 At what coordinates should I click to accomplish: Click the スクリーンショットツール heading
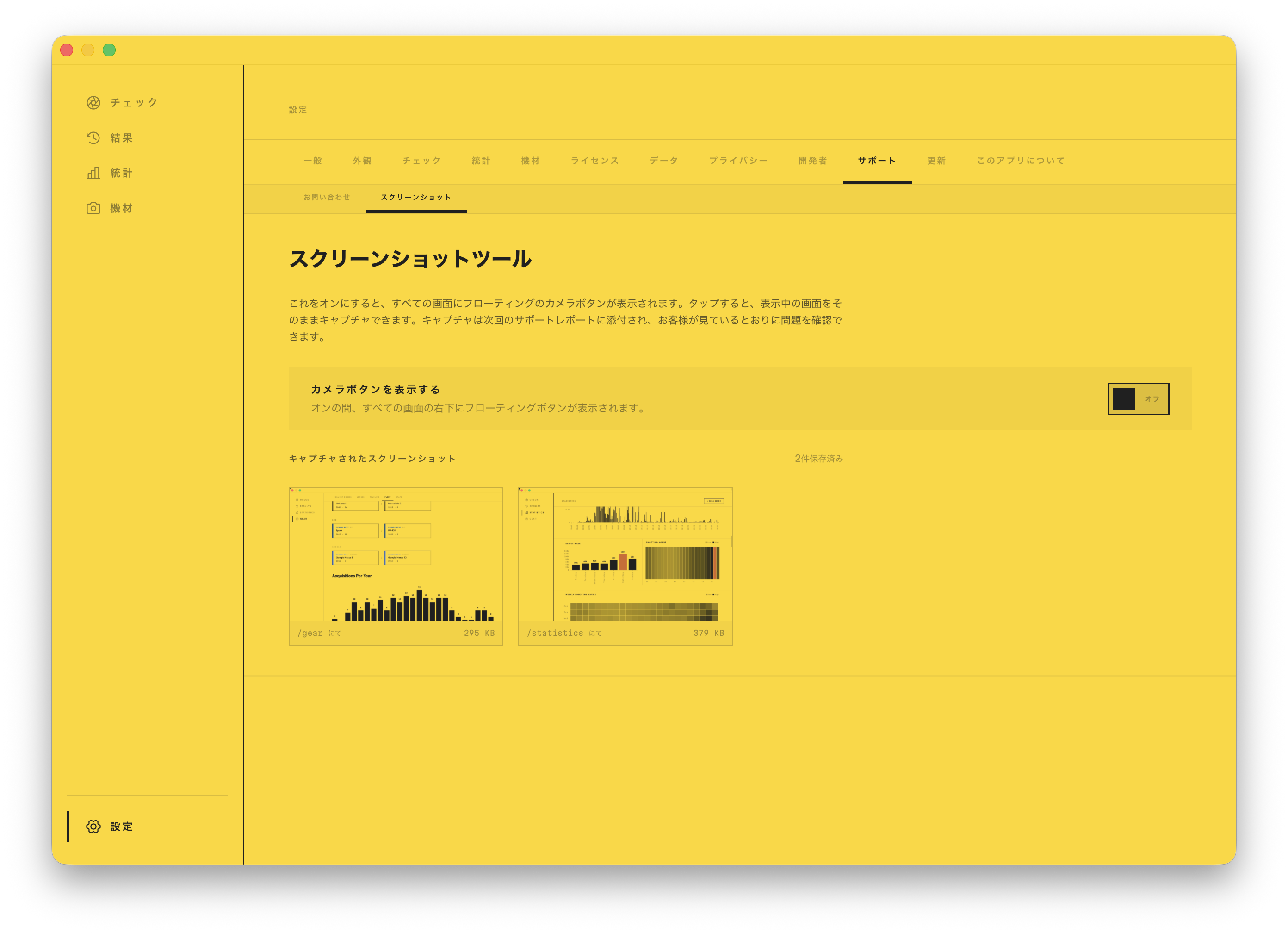(x=410, y=259)
